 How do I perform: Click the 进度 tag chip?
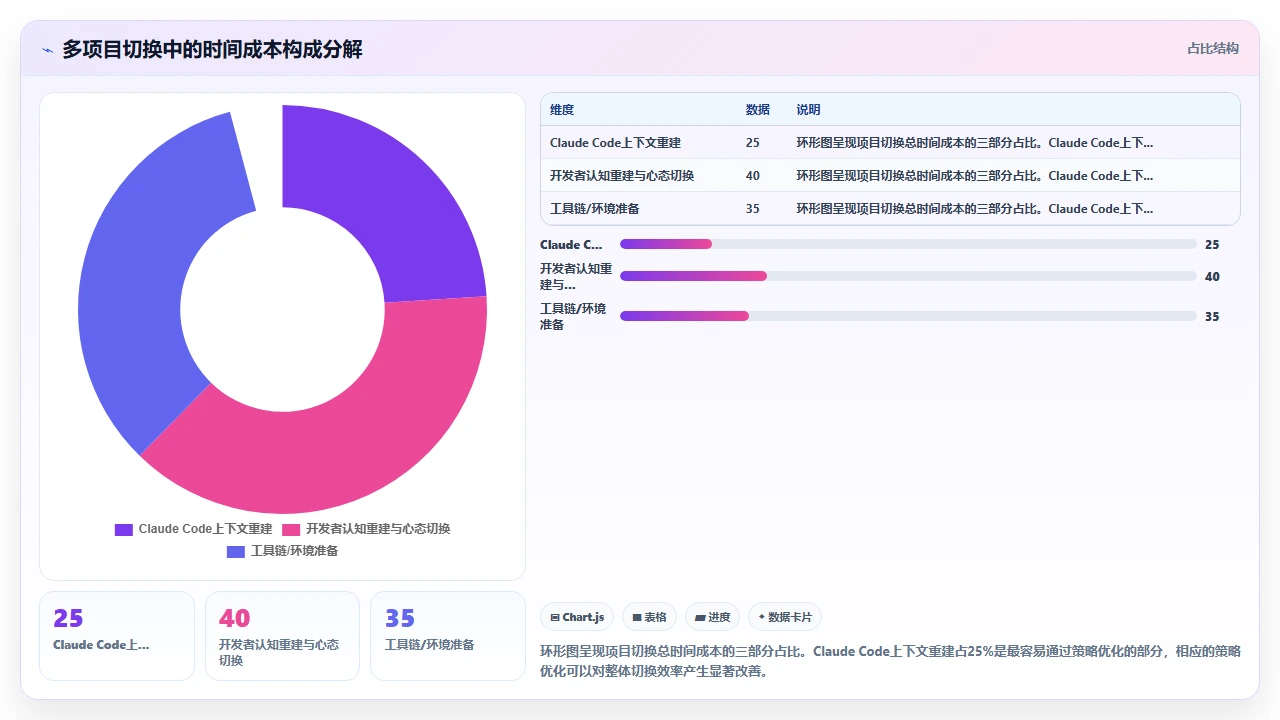pyautogui.click(x=713, y=617)
